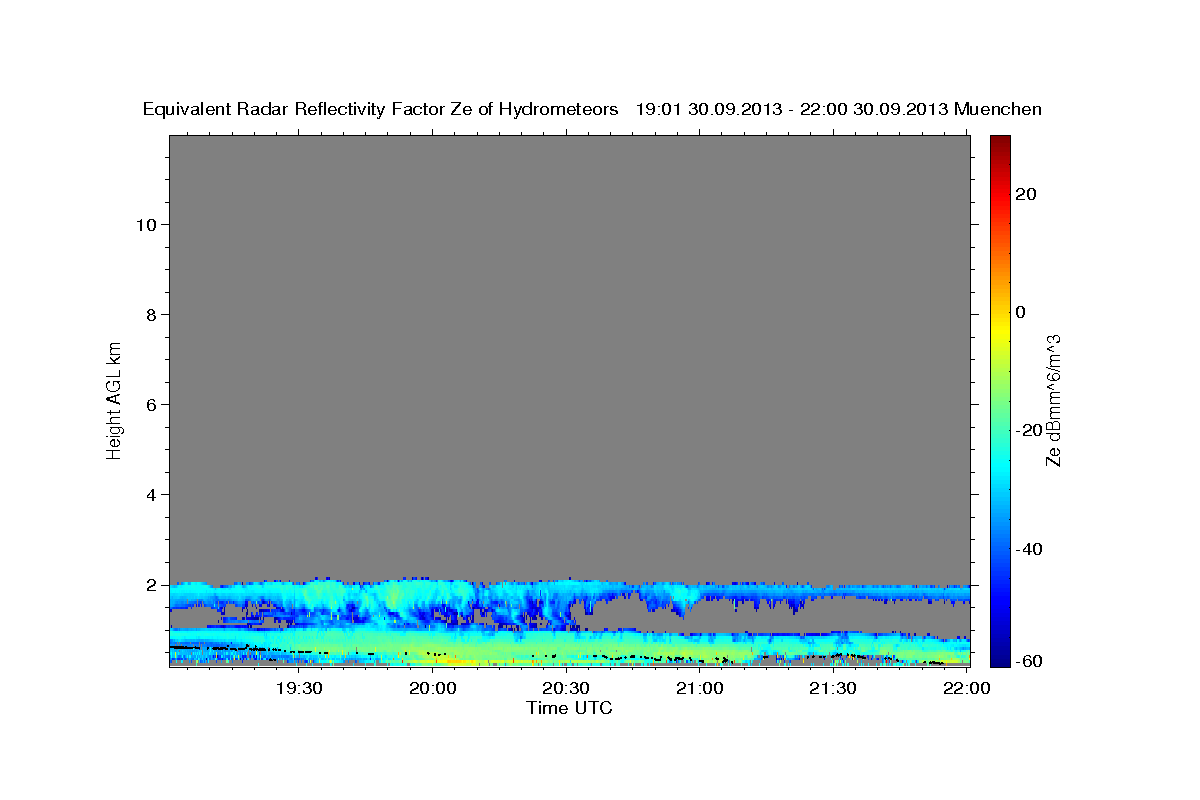
Task: Click the plot title 'Equivalent Radar Reflectivity Factor Ze of Hydrometeors'
Action: coord(381,109)
